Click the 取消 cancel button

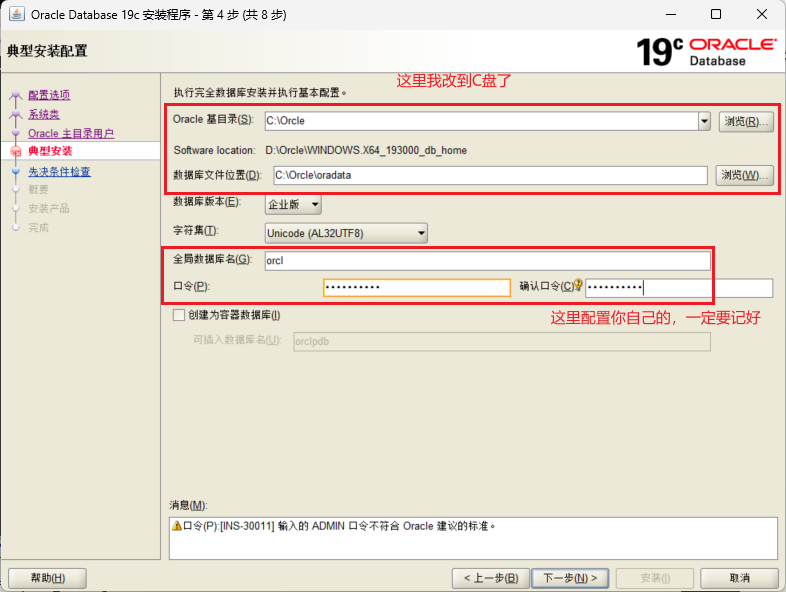pyautogui.click(x=739, y=578)
